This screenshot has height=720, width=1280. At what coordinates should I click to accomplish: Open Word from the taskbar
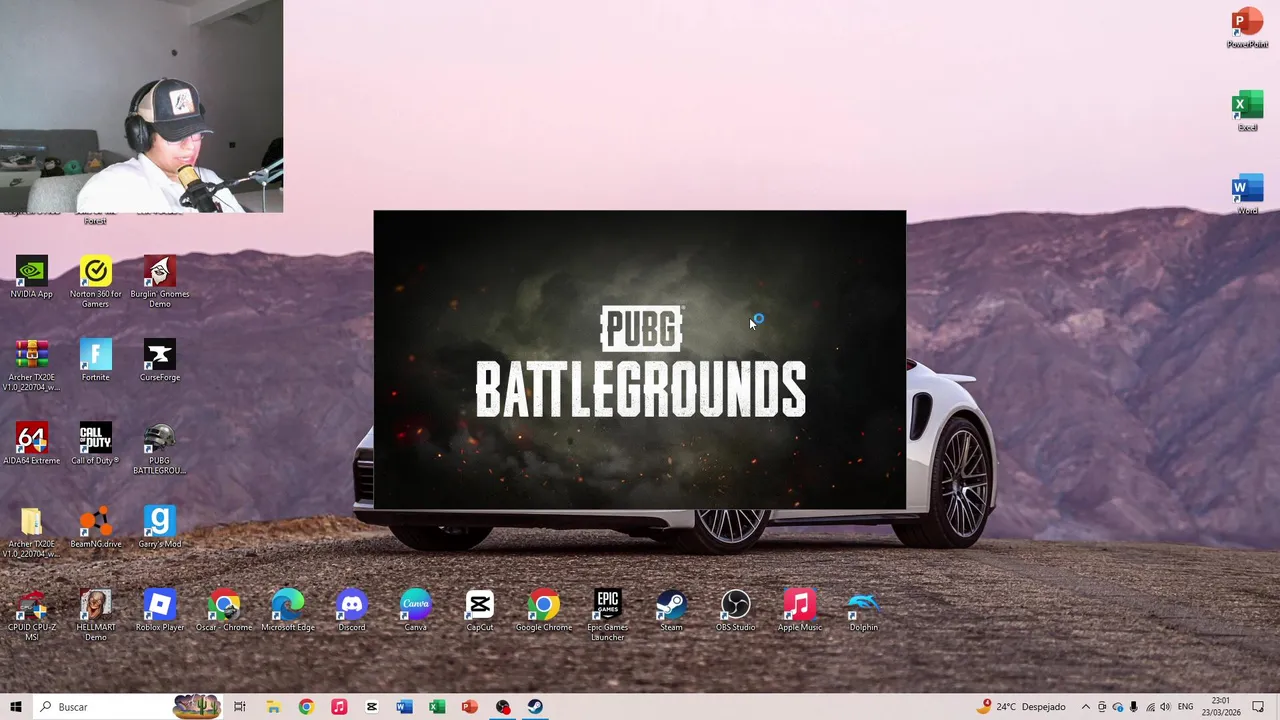point(404,707)
